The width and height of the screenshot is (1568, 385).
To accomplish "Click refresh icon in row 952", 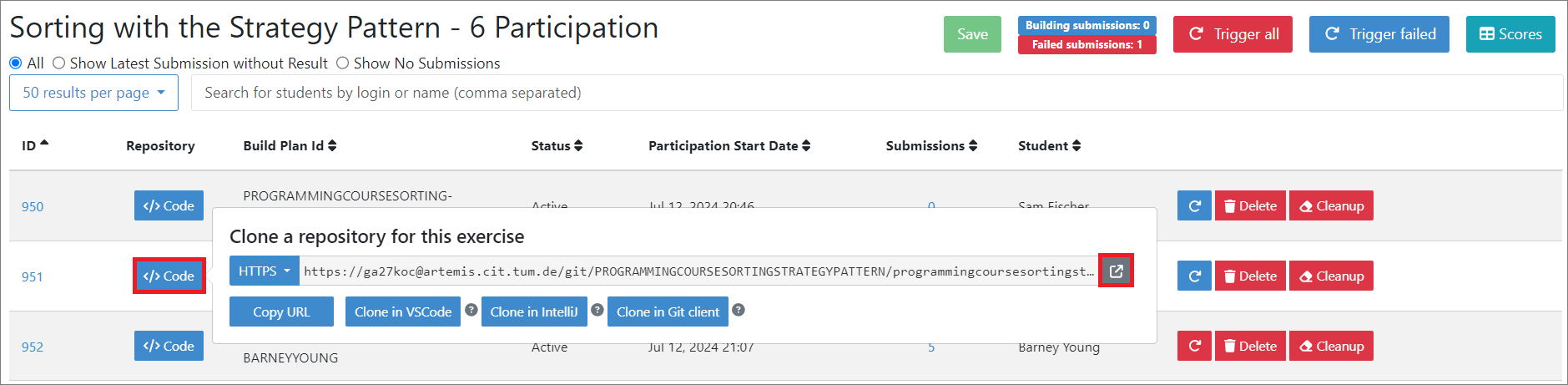I will click(1194, 347).
